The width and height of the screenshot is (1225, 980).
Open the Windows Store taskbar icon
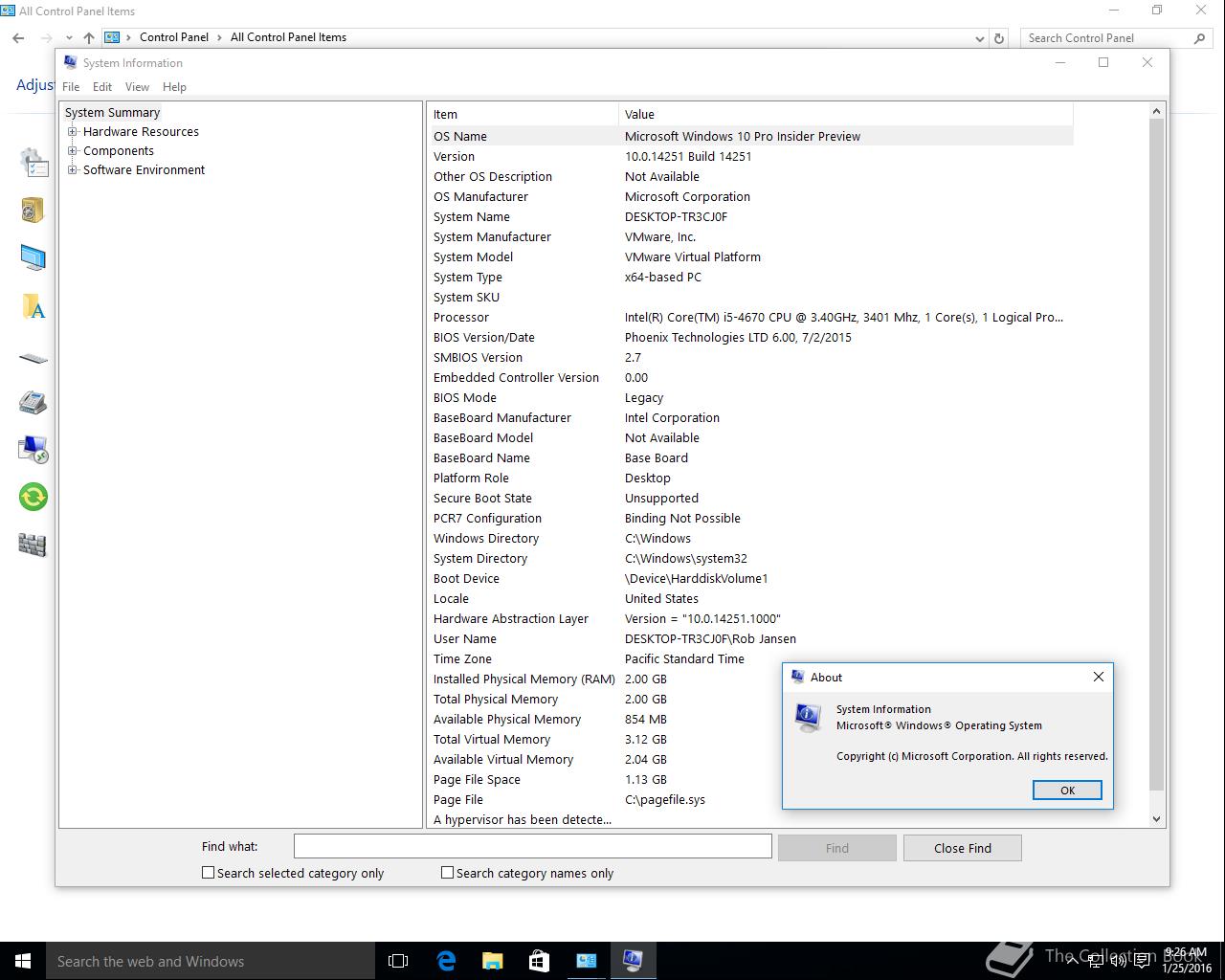[x=539, y=961]
